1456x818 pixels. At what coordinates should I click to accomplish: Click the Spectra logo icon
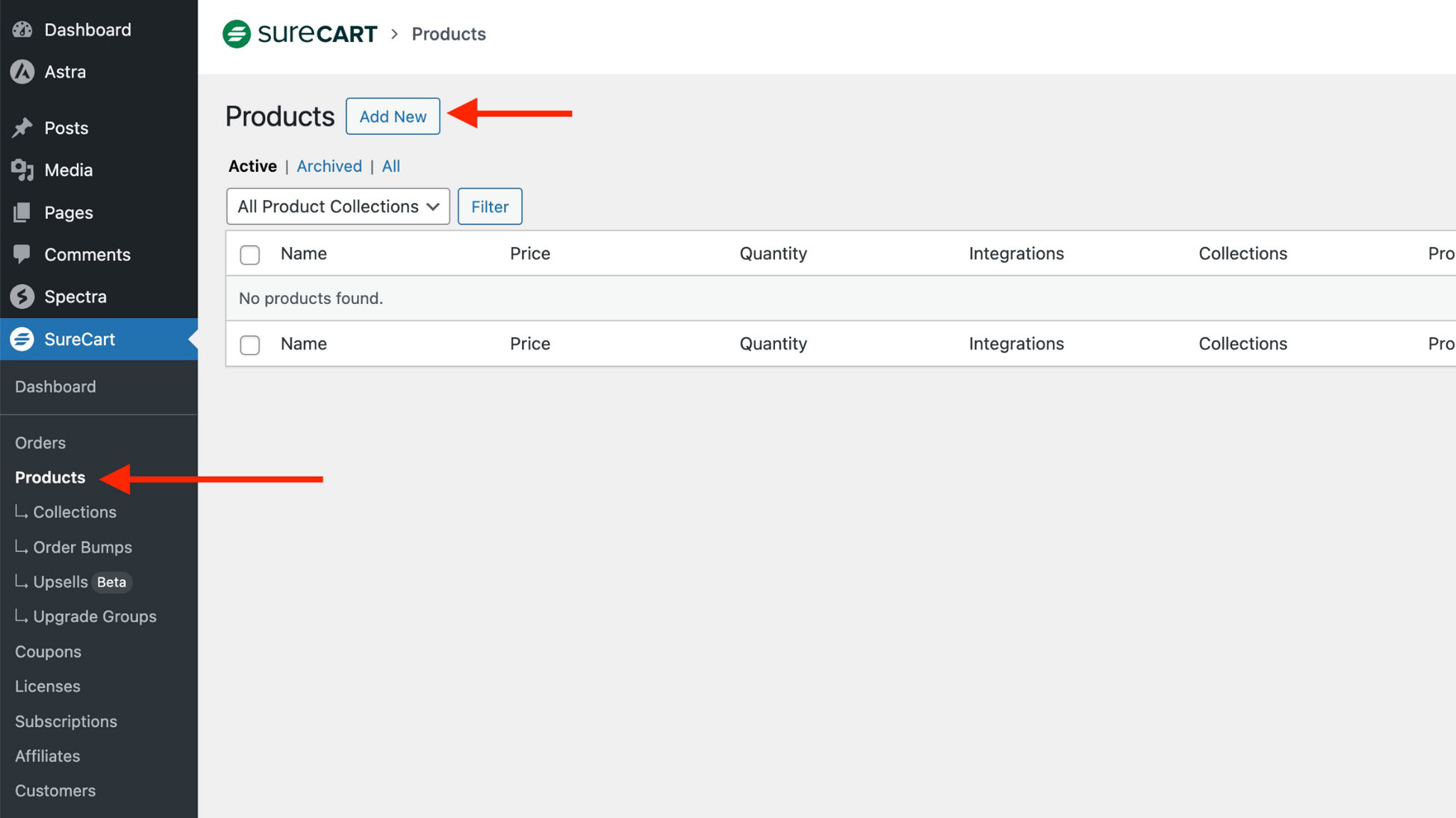pos(22,297)
